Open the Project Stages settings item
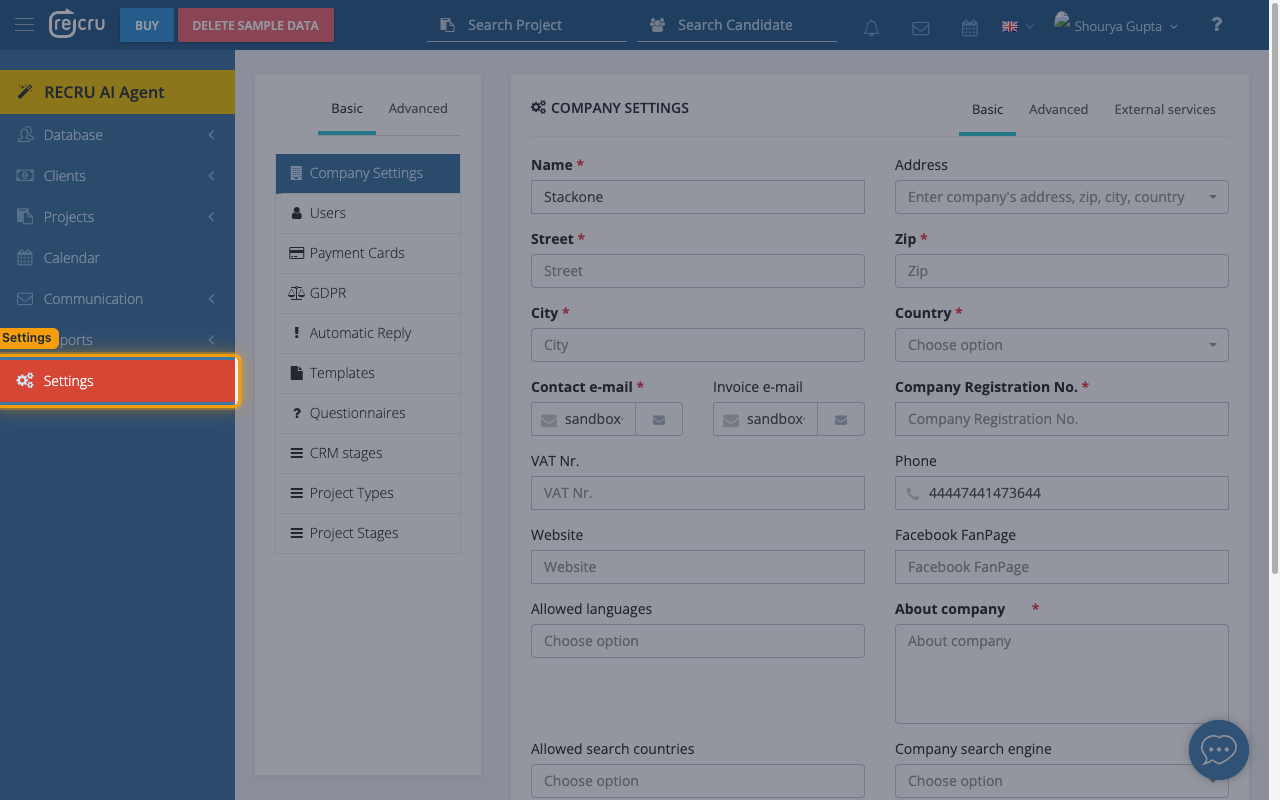1280x800 pixels. 368,533
